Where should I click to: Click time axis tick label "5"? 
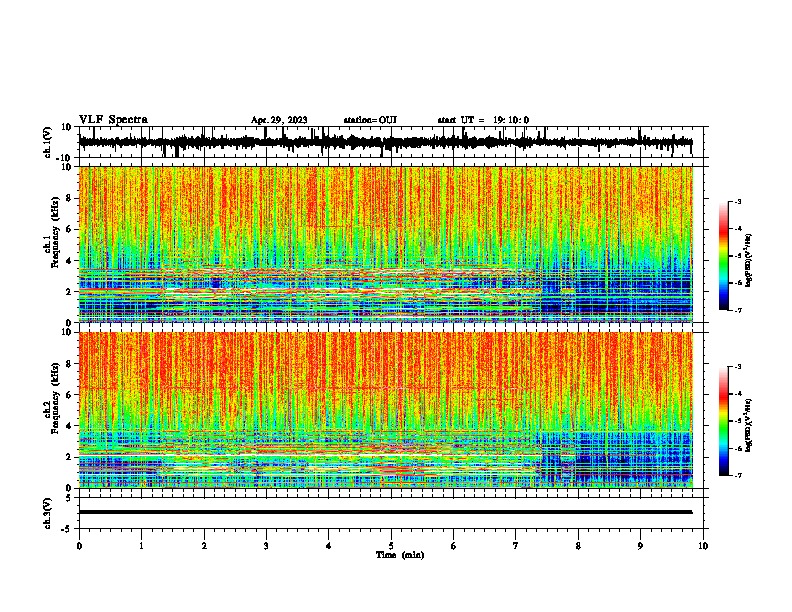[x=391, y=546]
